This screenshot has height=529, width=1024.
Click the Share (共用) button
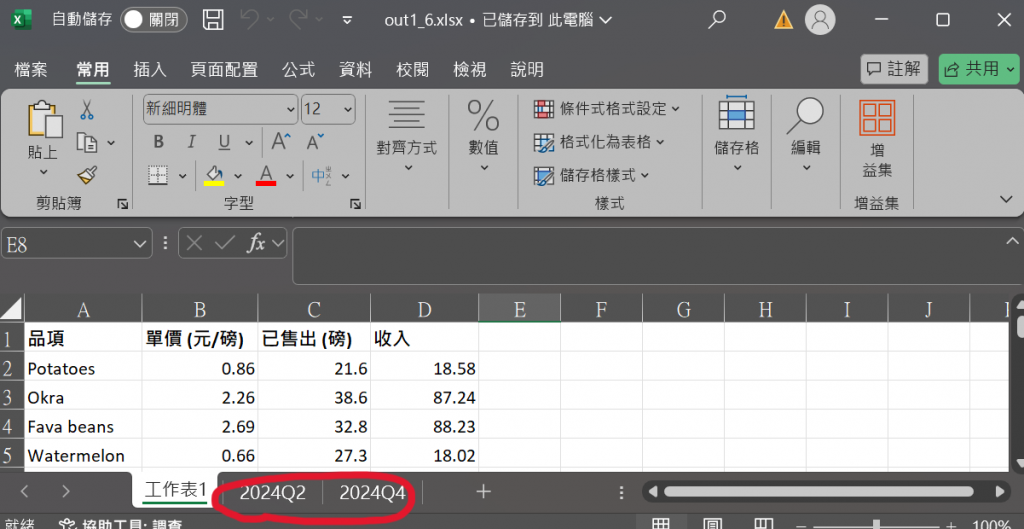(978, 69)
